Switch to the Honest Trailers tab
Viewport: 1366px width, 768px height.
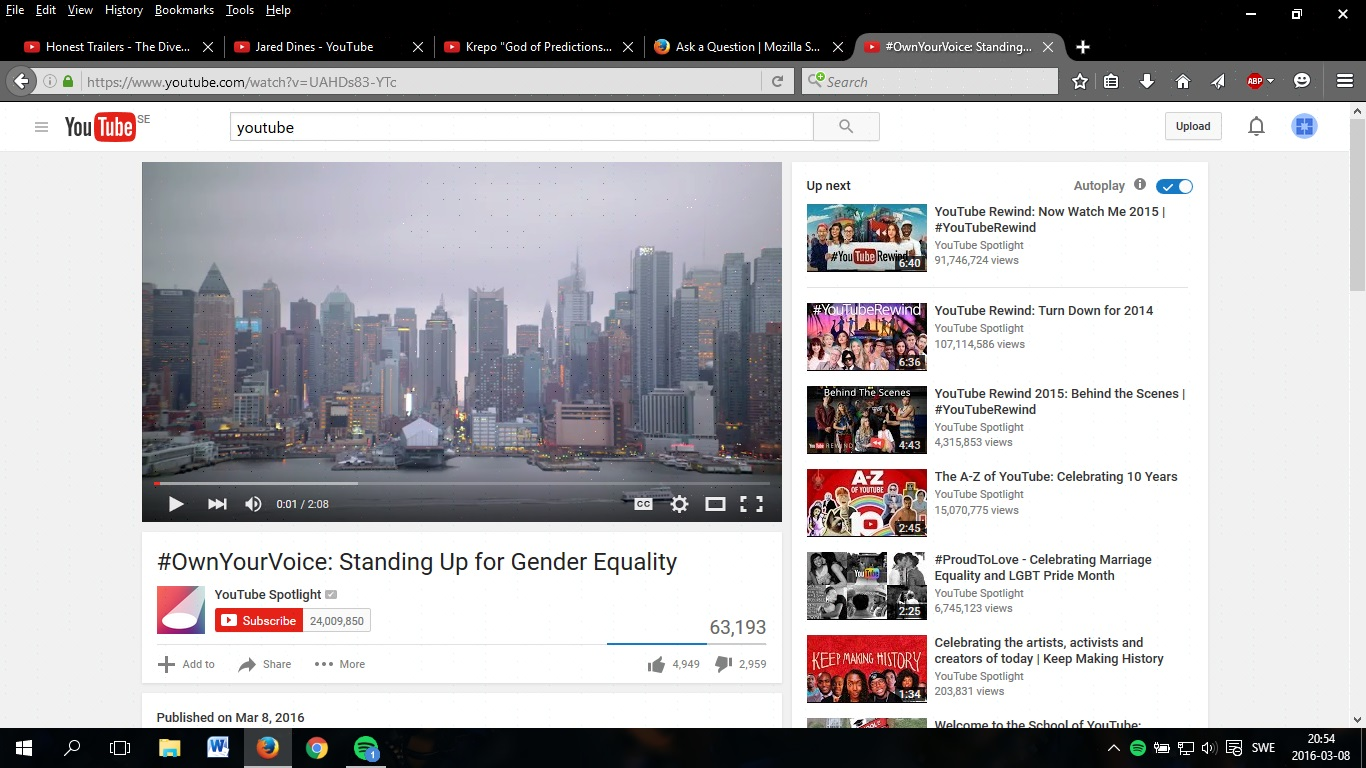pyautogui.click(x=118, y=47)
